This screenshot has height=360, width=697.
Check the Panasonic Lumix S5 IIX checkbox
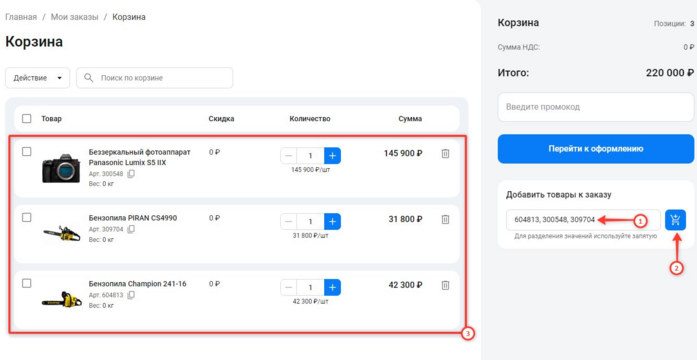27,152
